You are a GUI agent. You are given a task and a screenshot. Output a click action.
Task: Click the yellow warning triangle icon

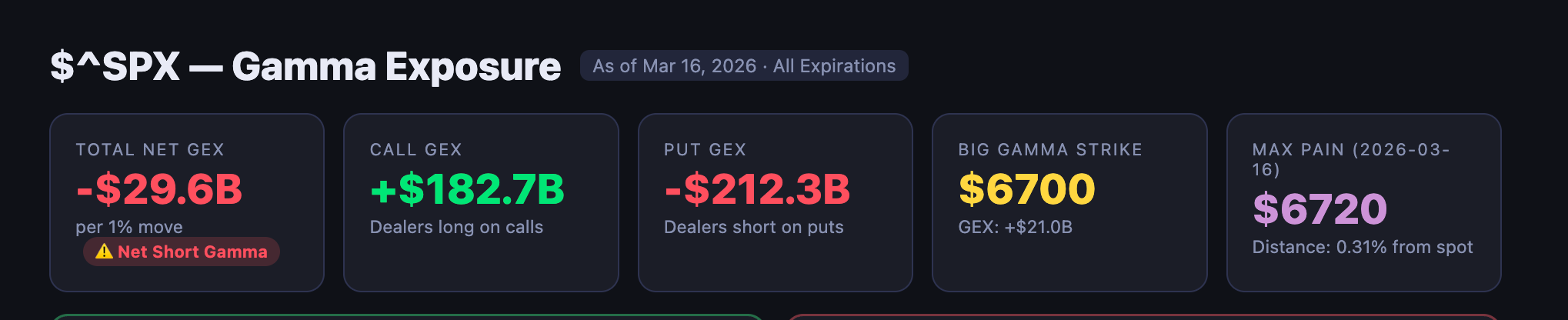[x=104, y=252]
